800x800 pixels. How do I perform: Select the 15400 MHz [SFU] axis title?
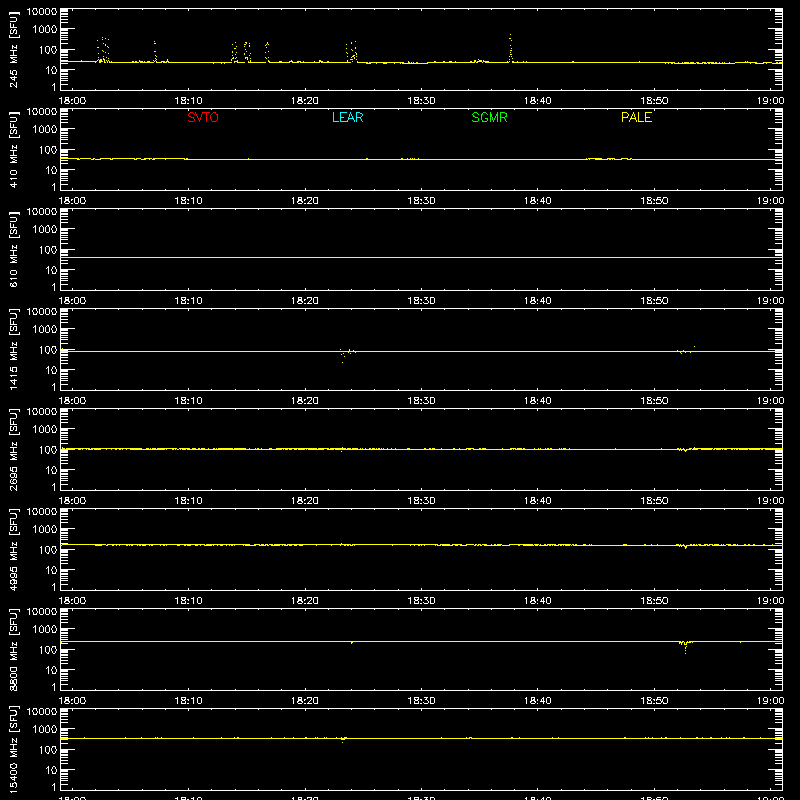(13, 750)
